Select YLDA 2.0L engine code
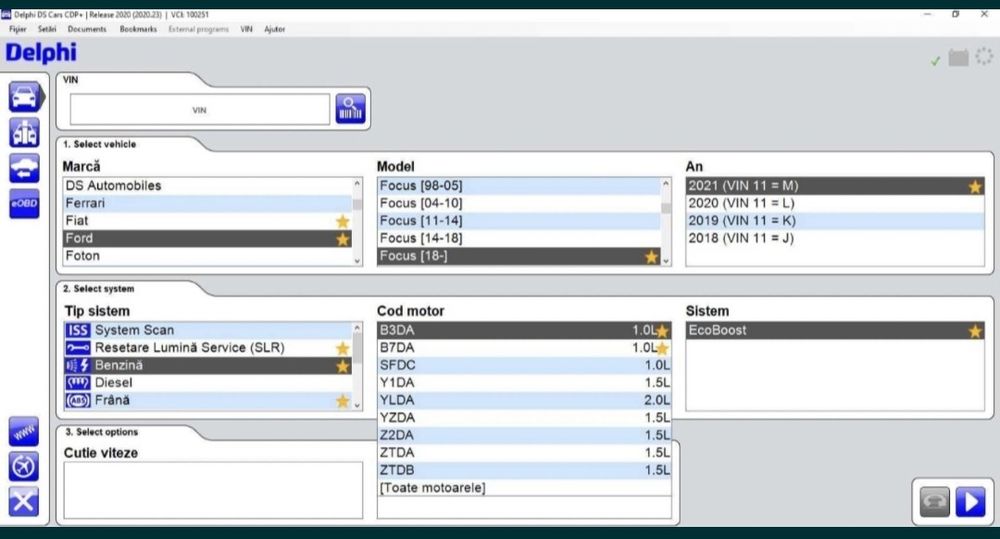 (x=524, y=400)
